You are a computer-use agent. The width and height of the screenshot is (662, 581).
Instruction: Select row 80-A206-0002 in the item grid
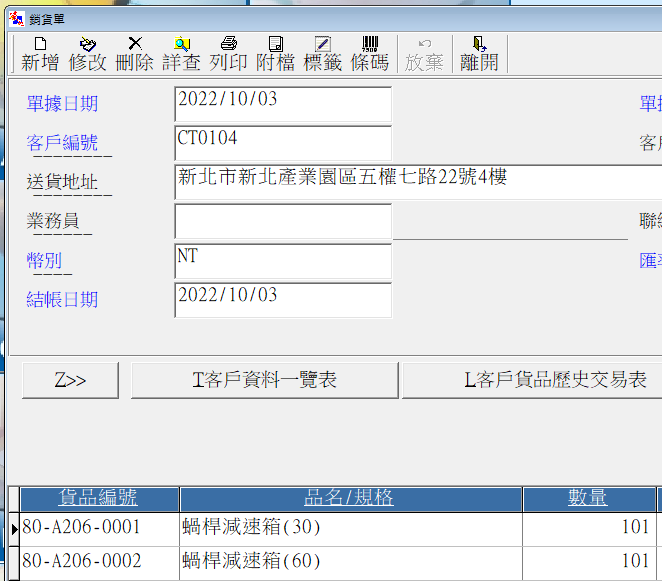tap(82, 561)
